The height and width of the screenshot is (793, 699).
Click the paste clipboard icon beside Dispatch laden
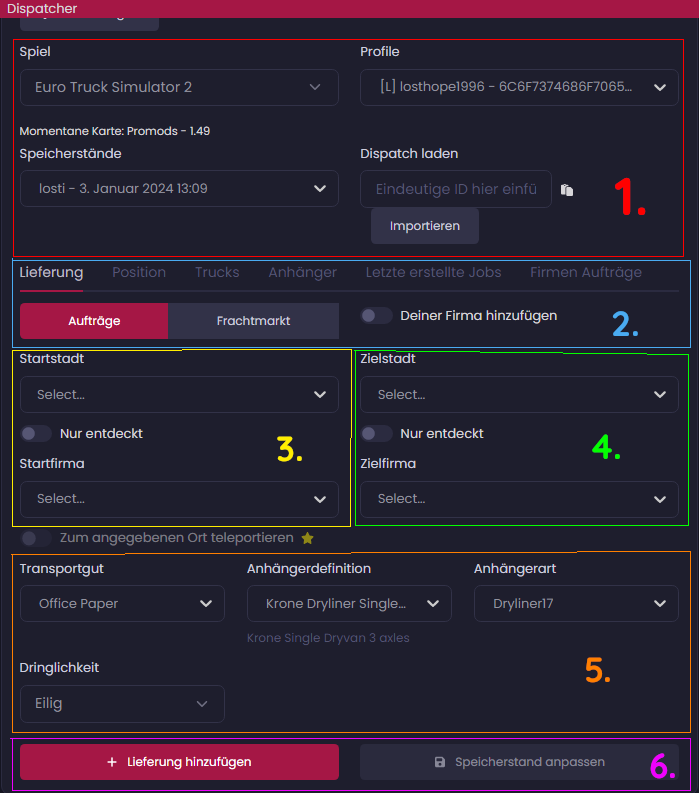[567, 190]
